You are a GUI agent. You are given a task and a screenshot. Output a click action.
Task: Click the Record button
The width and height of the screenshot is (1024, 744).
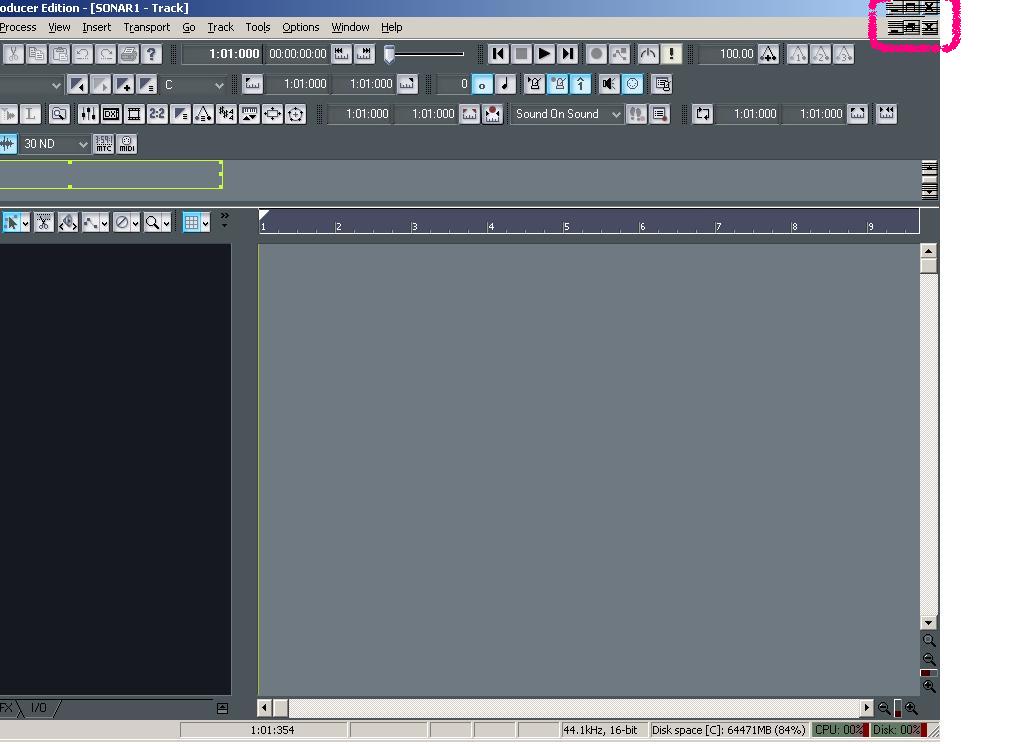click(596, 54)
